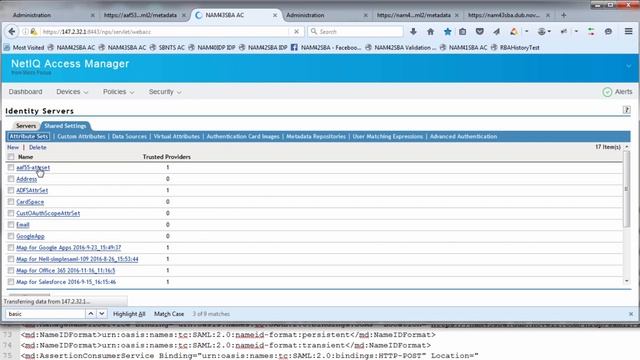Click the browser back arrow button
640x360 pixels.
12,31
